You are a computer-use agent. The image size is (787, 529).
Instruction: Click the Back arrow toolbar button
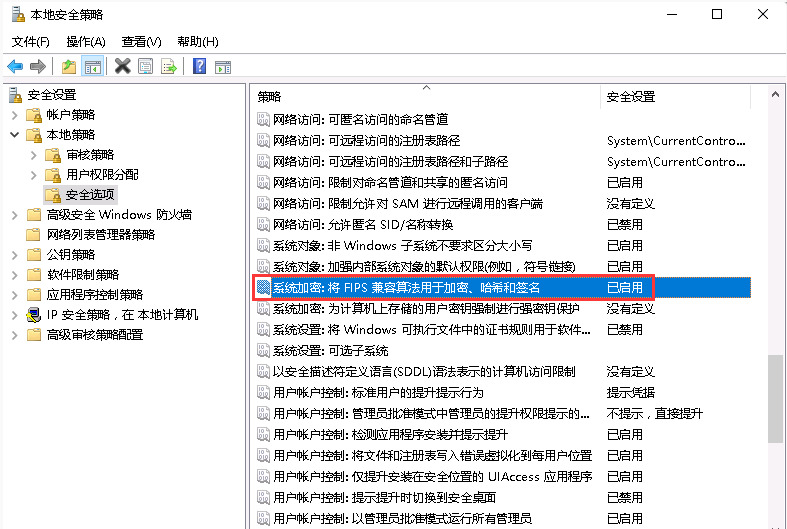(15, 66)
